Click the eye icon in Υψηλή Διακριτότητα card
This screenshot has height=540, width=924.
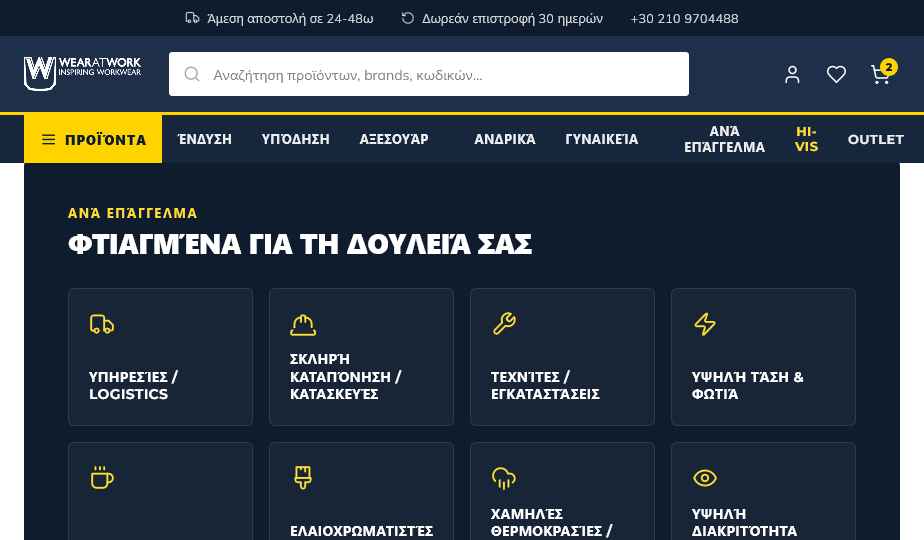tap(705, 478)
